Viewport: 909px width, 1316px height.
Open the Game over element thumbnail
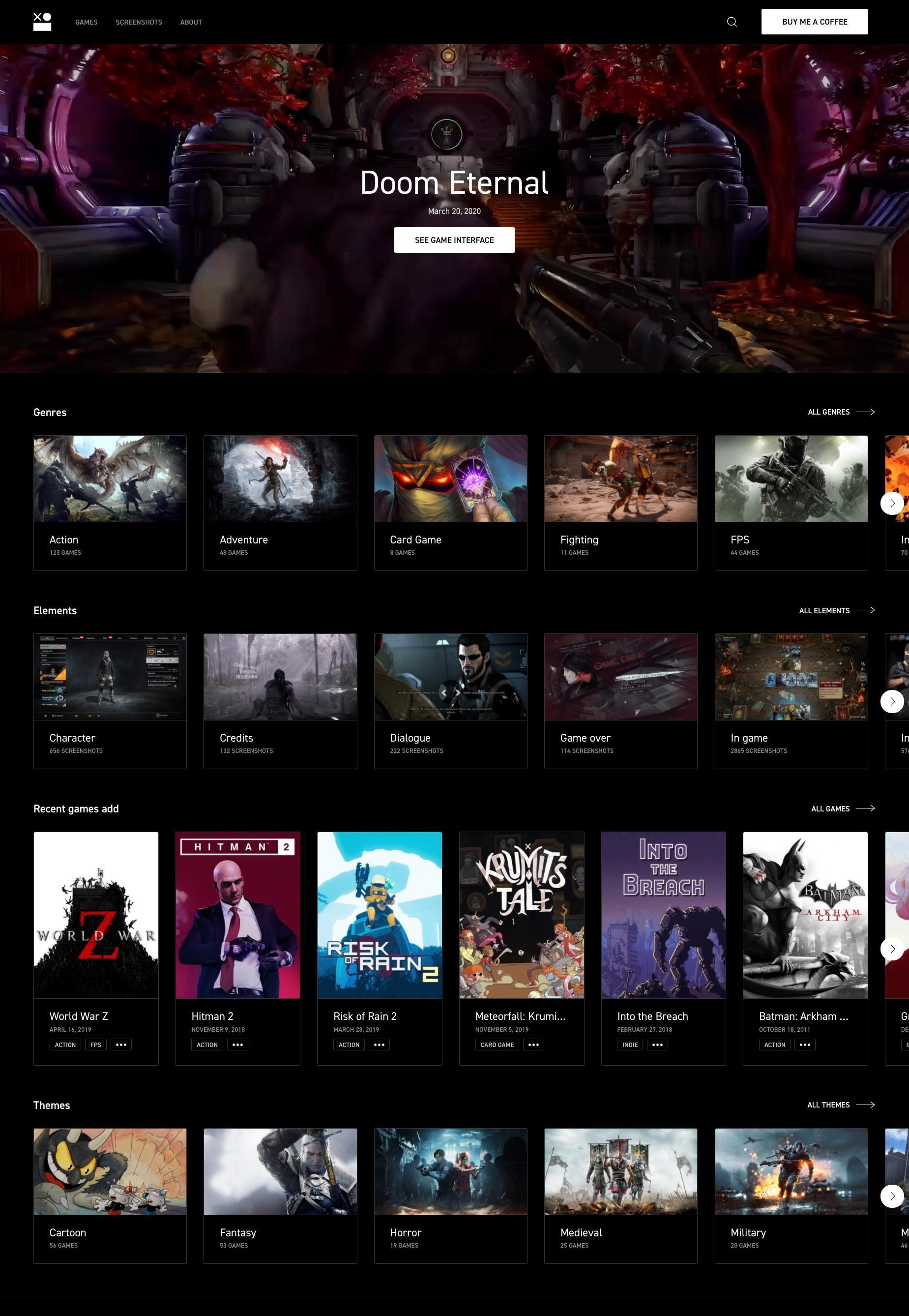[x=621, y=677]
